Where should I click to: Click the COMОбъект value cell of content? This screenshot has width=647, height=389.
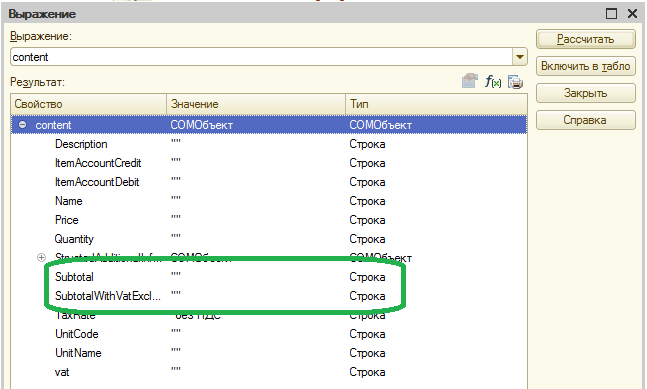click(x=202, y=125)
